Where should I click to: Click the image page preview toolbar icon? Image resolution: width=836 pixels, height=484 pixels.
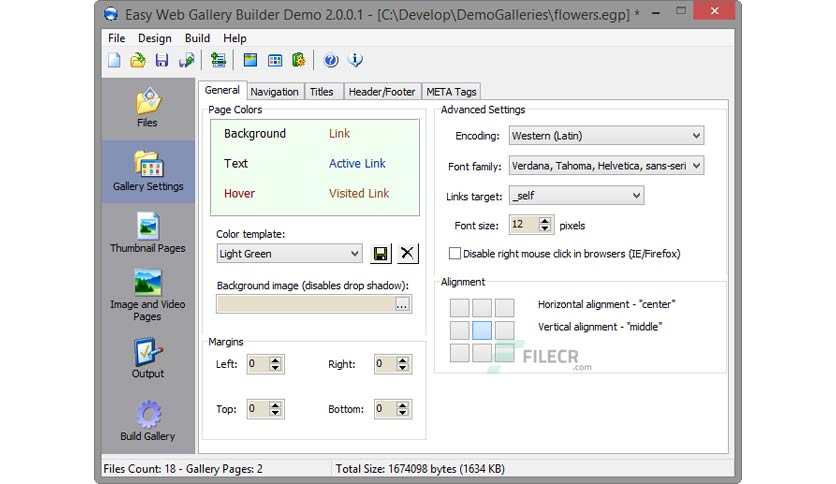(x=250, y=60)
